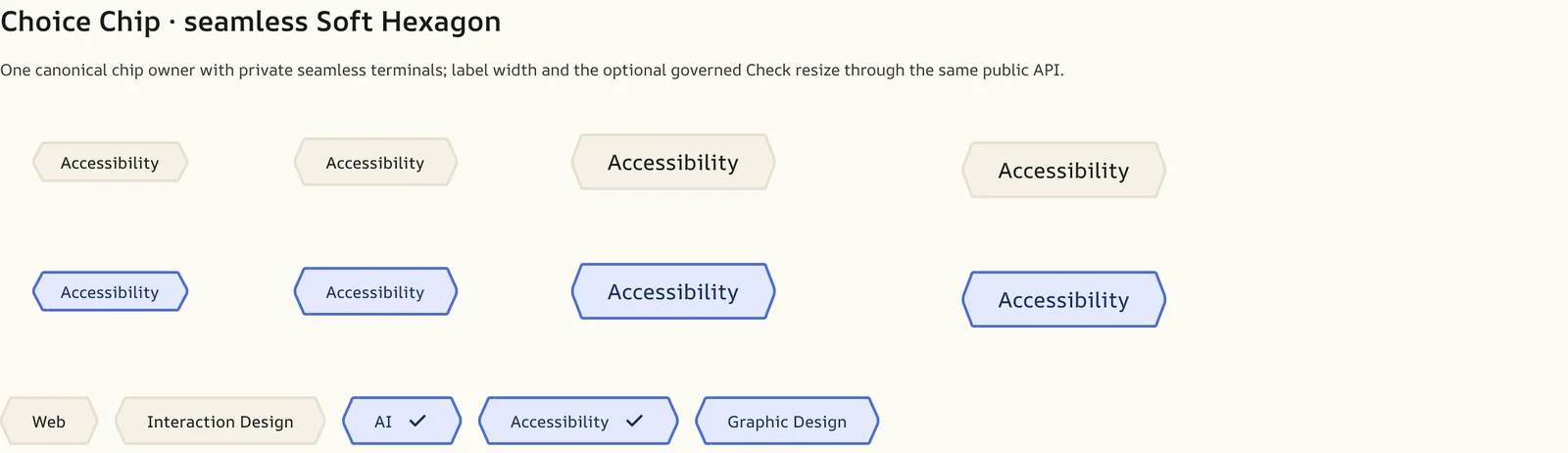
Task: Click the second beige Accessibility chip in top row
Action: [x=375, y=162]
